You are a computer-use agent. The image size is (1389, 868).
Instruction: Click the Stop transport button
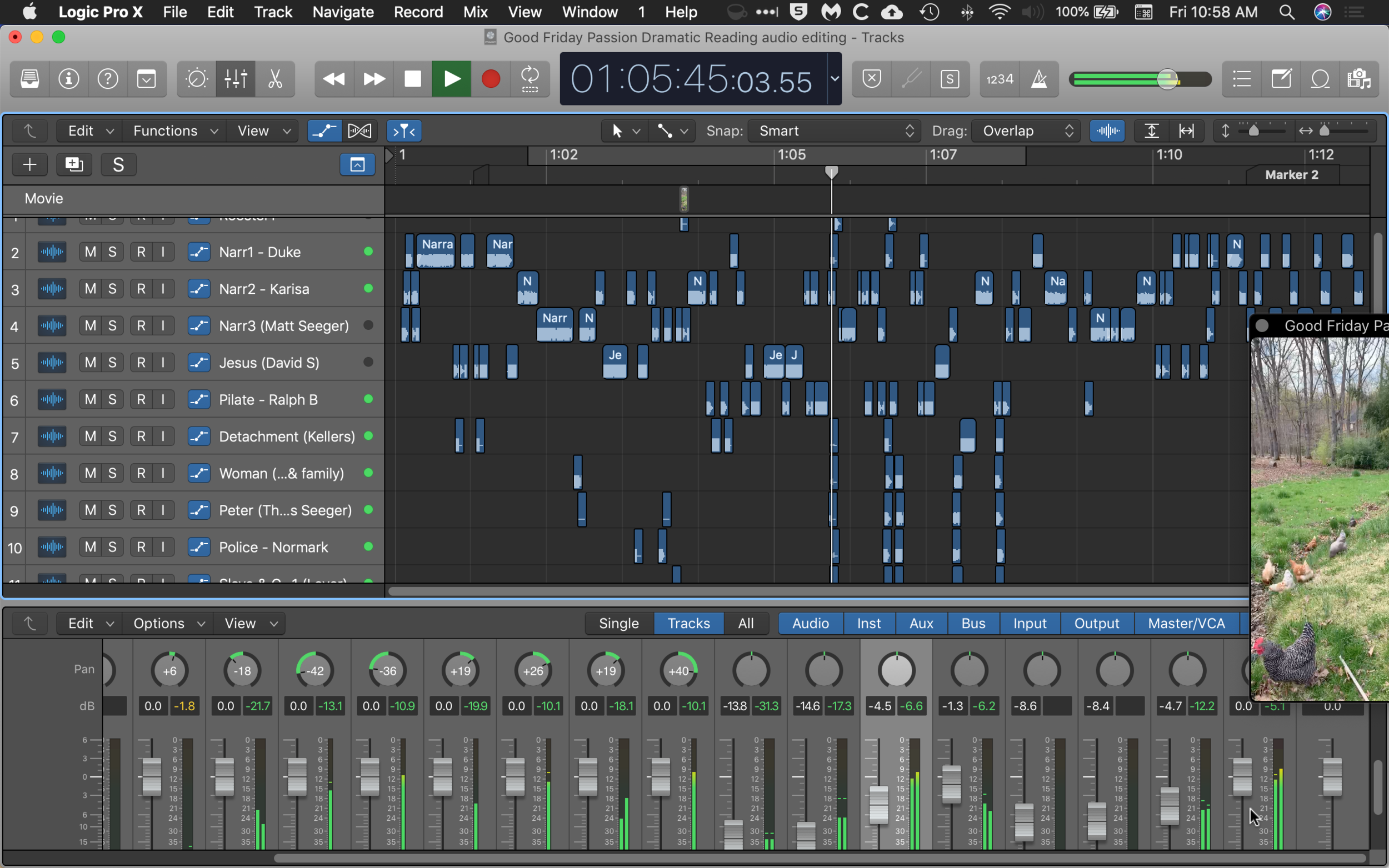pyautogui.click(x=413, y=79)
